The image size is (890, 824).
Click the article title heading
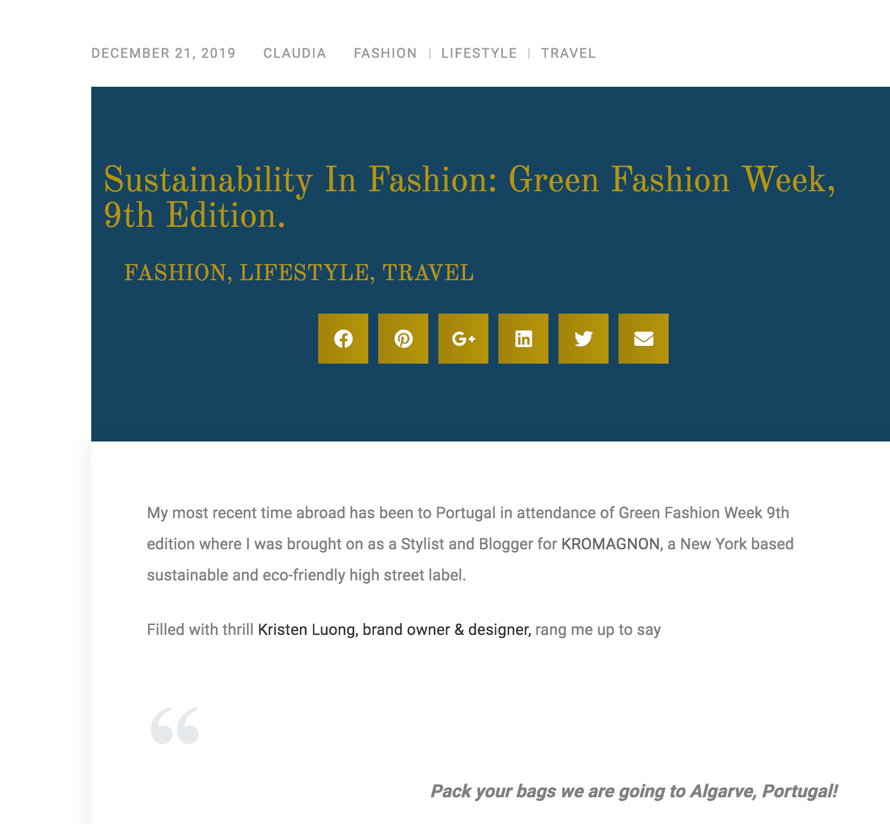pyautogui.click(x=469, y=198)
